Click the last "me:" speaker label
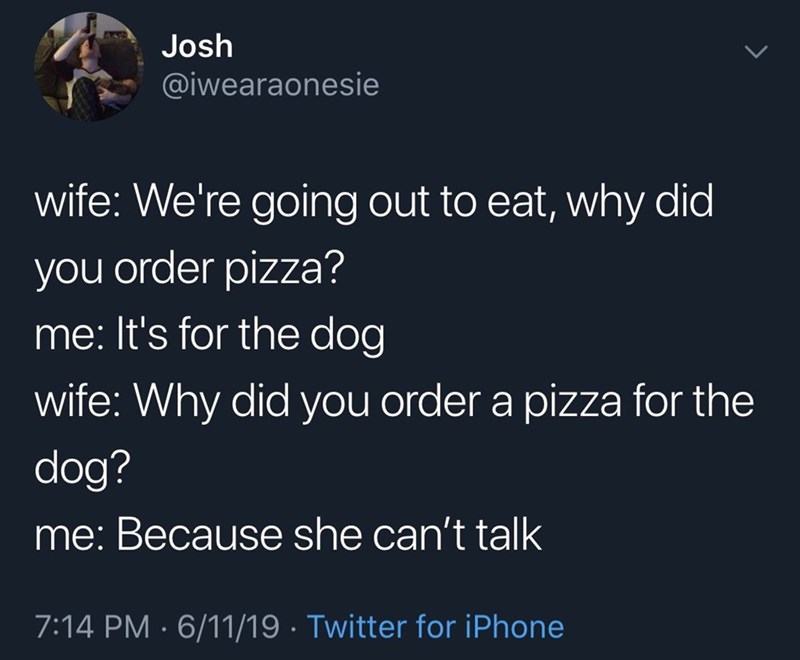 69,537
